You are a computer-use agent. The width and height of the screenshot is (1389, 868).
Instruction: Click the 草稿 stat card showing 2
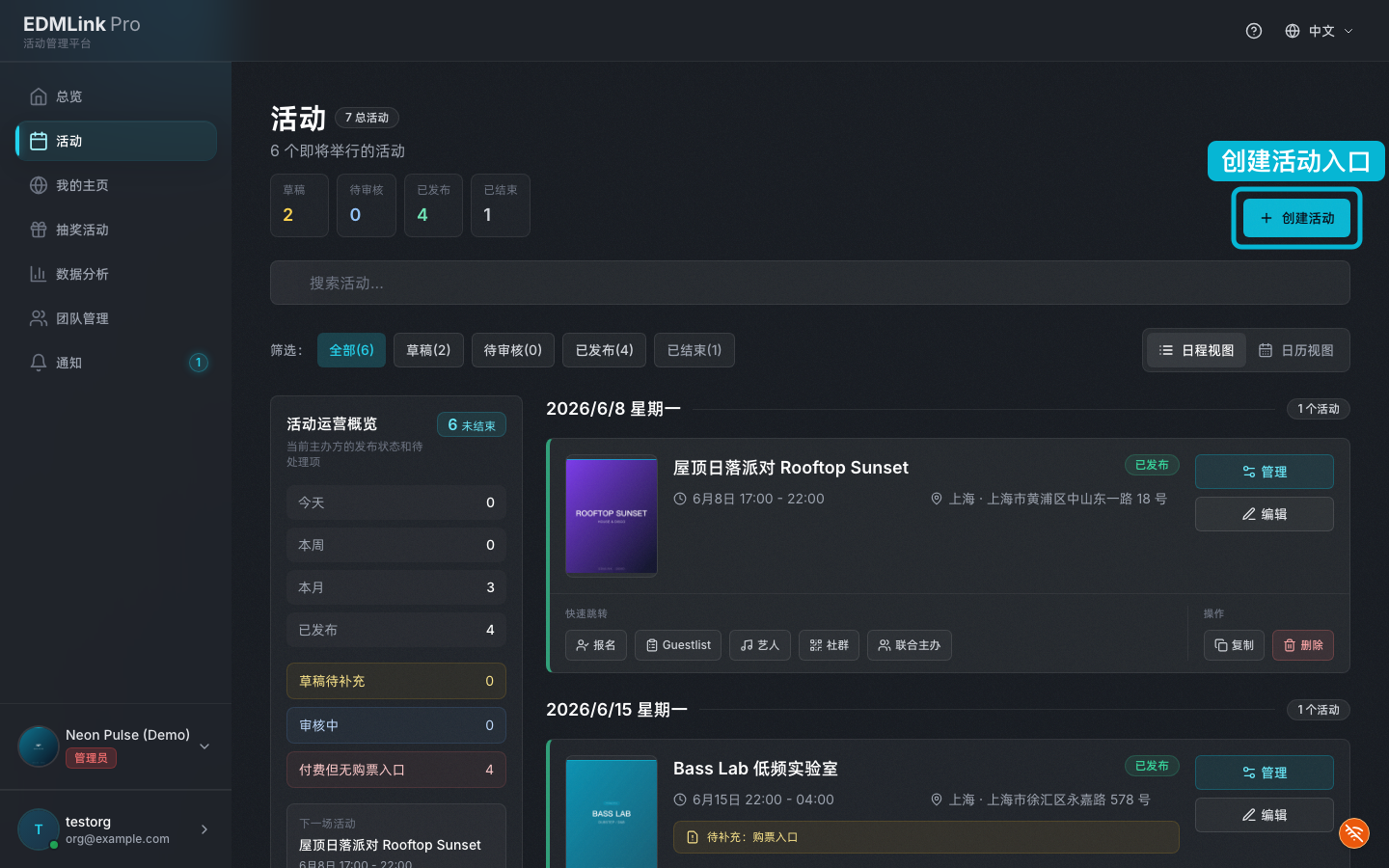[x=299, y=204]
